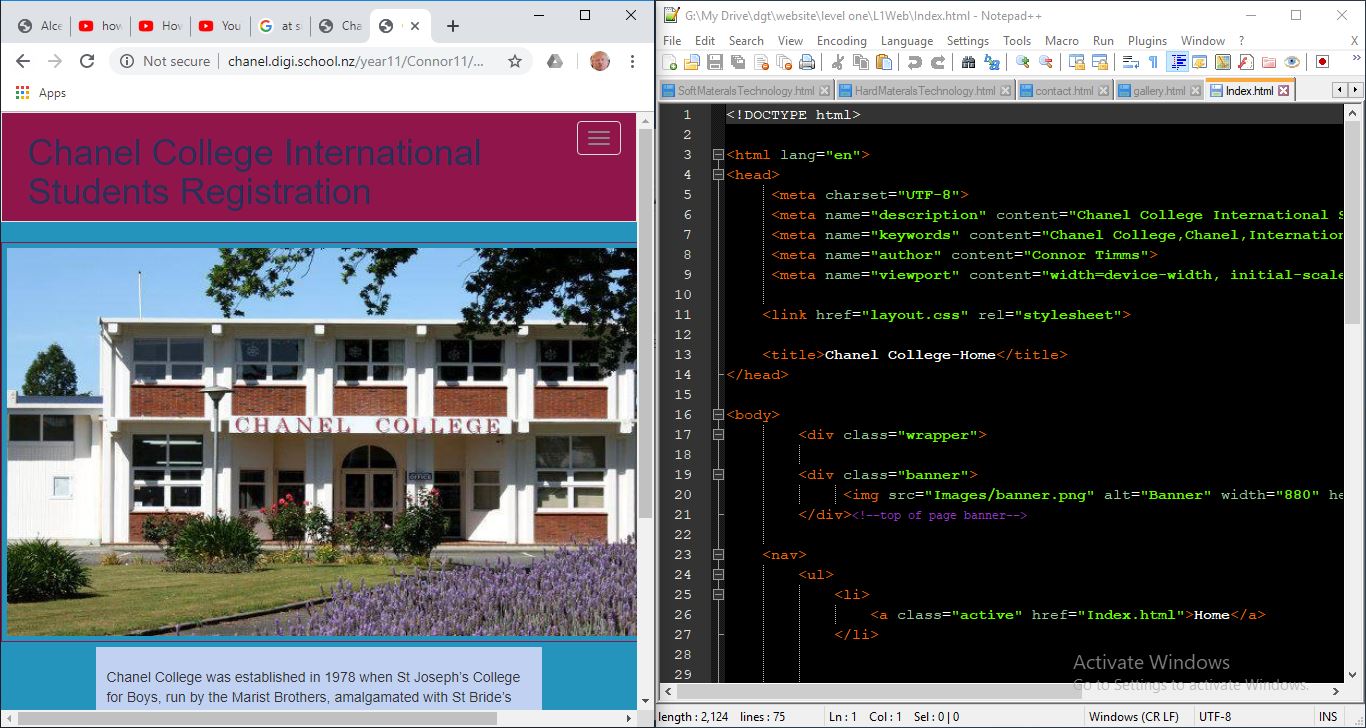Switch to the gallery.html tab
Viewport: 1366px width, 728px height.
click(1158, 91)
